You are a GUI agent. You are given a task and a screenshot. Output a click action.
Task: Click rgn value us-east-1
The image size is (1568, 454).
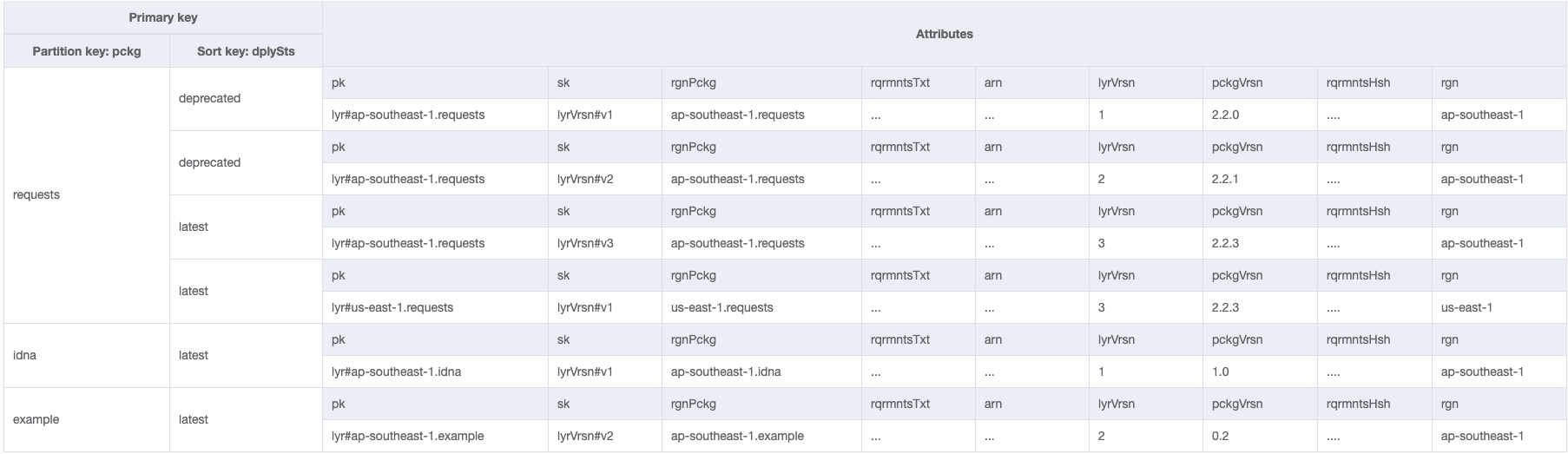coord(1466,307)
